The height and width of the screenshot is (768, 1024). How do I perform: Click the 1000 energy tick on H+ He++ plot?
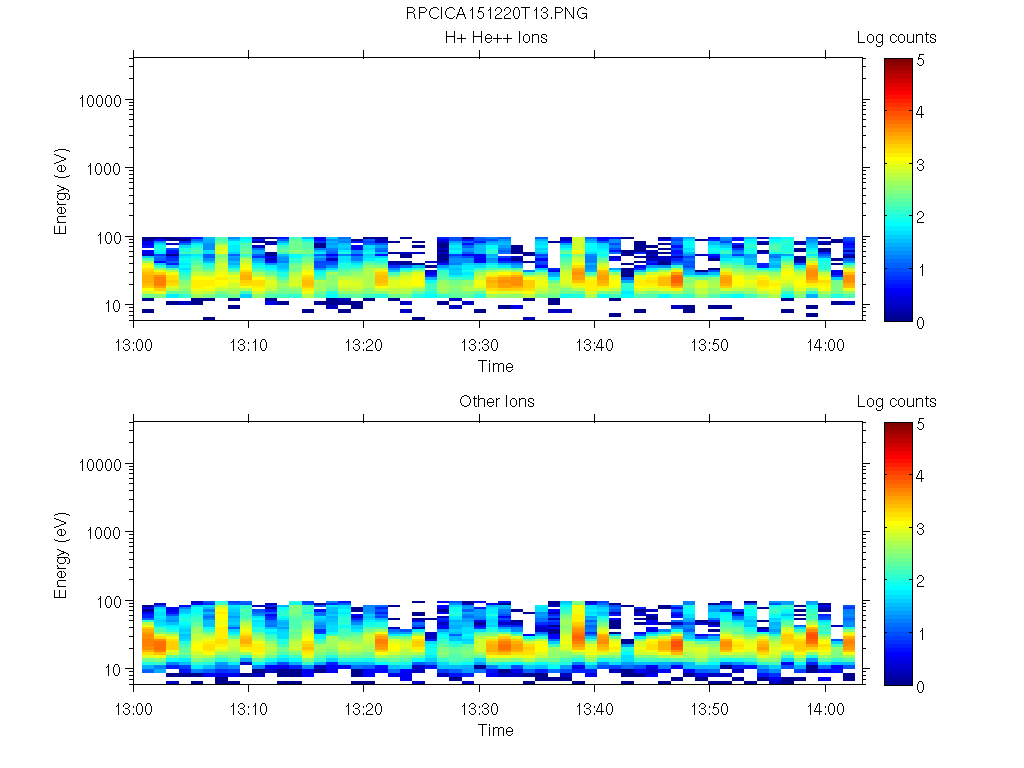click(x=104, y=169)
